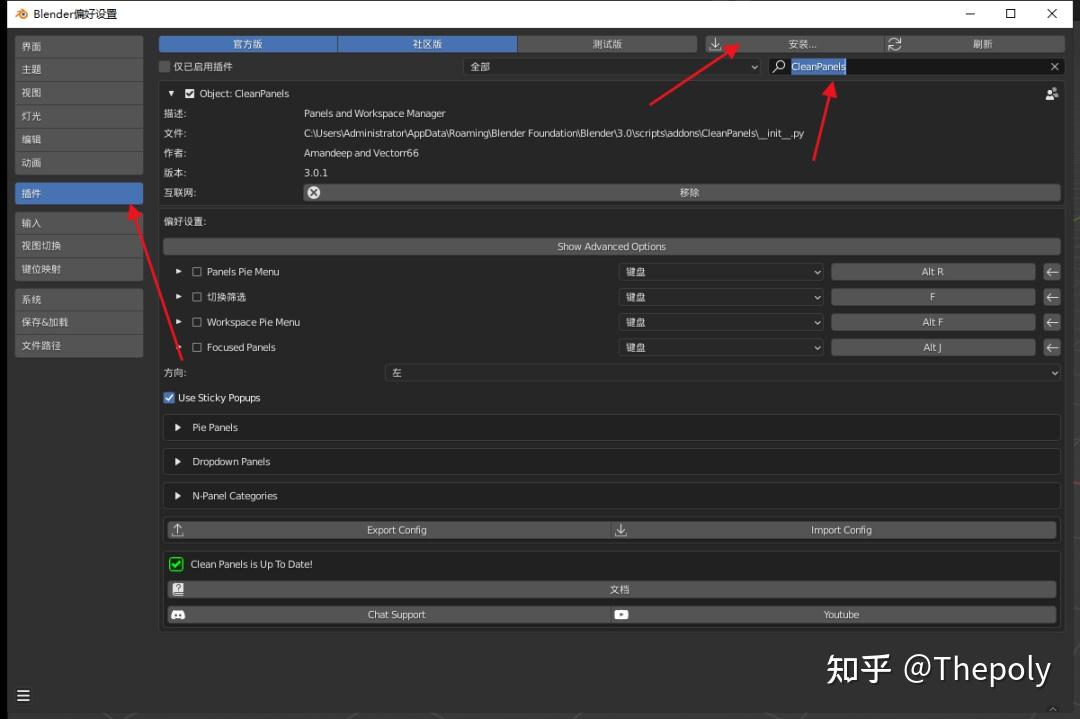1080x719 pixels.
Task: Switch to the 测试版 tab
Action: (x=607, y=44)
